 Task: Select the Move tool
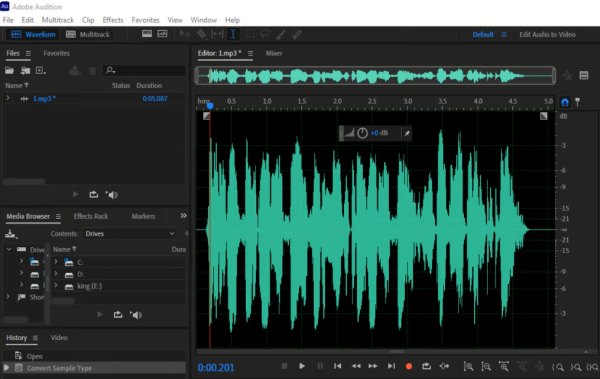(185, 34)
